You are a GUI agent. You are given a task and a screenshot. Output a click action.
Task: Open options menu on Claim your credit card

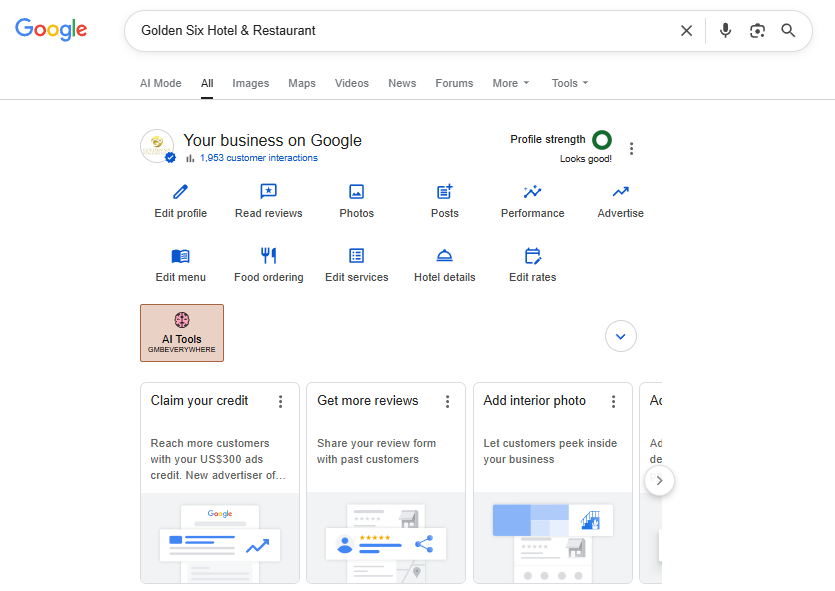280,401
